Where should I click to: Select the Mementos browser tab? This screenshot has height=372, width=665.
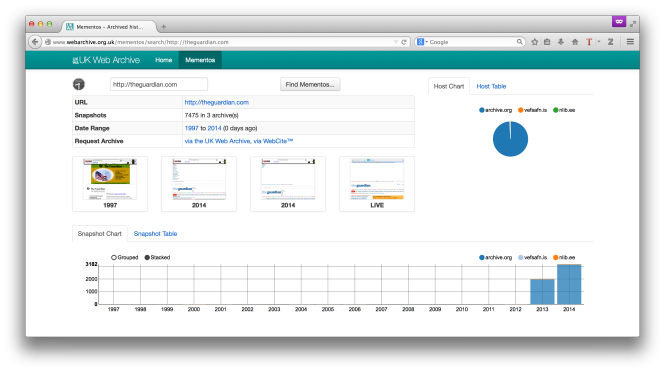(109, 27)
